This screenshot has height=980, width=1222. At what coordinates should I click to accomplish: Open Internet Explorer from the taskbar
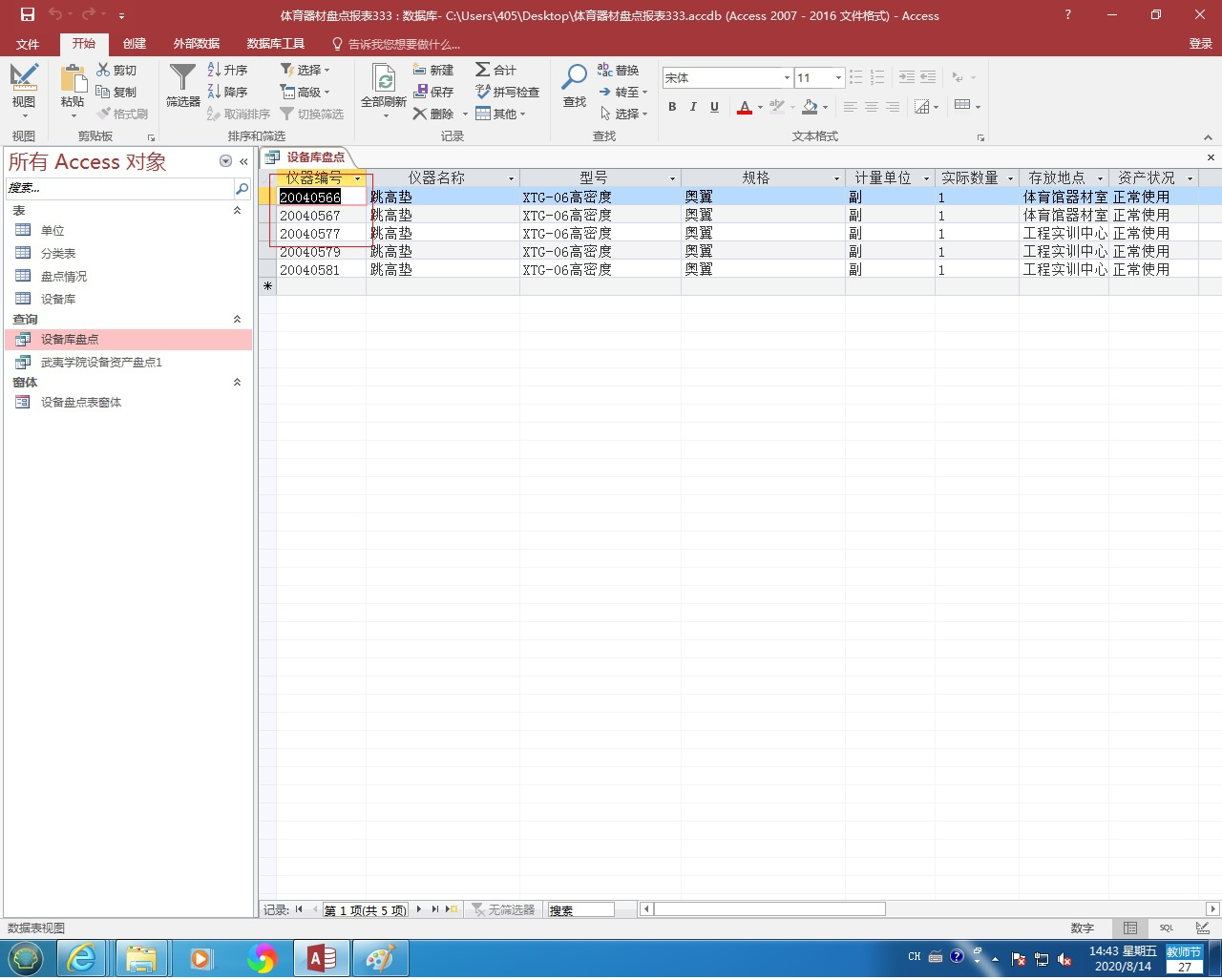click(x=82, y=959)
